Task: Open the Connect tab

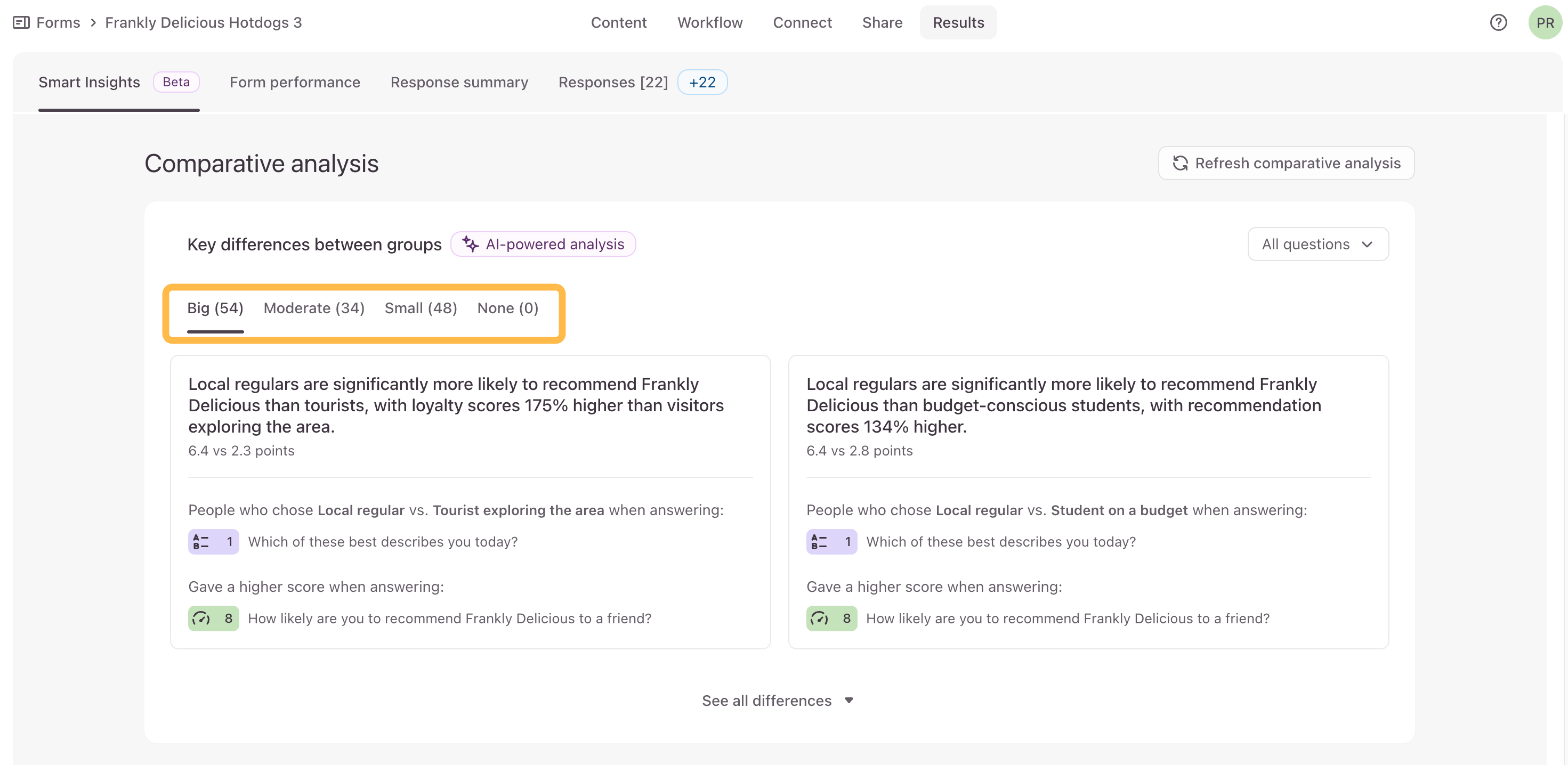Action: 802,22
